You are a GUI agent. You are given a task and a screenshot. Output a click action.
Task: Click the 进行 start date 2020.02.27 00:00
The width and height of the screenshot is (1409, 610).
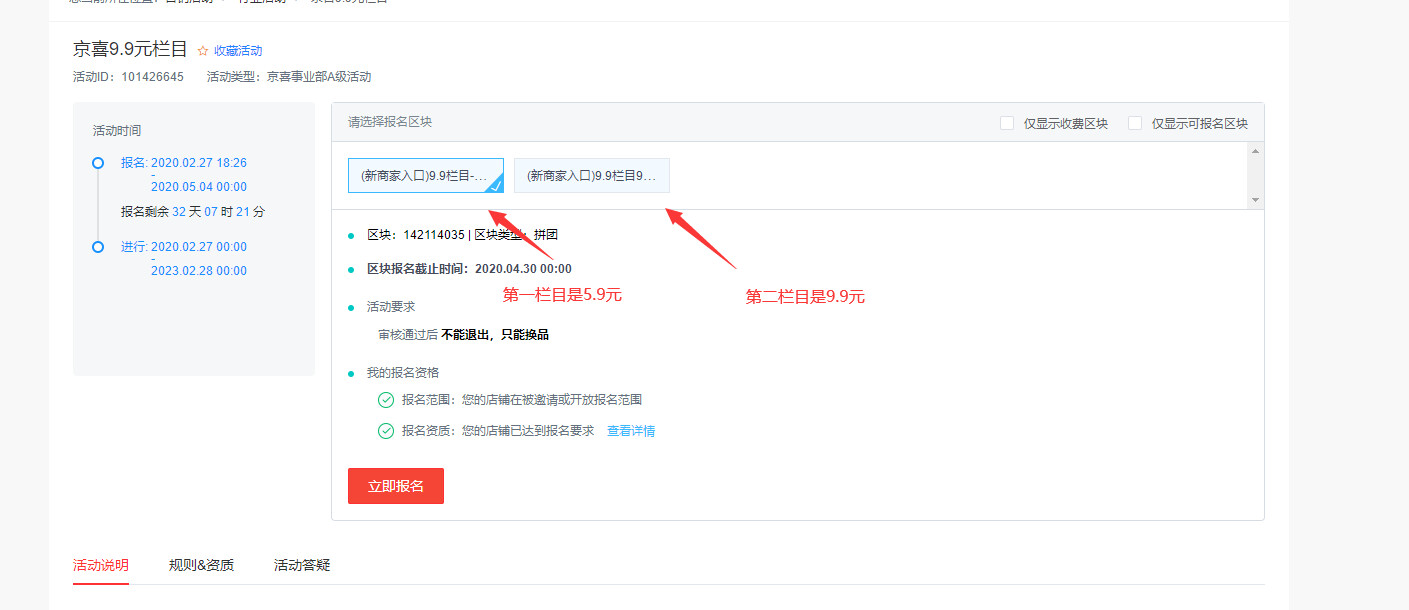tap(199, 247)
